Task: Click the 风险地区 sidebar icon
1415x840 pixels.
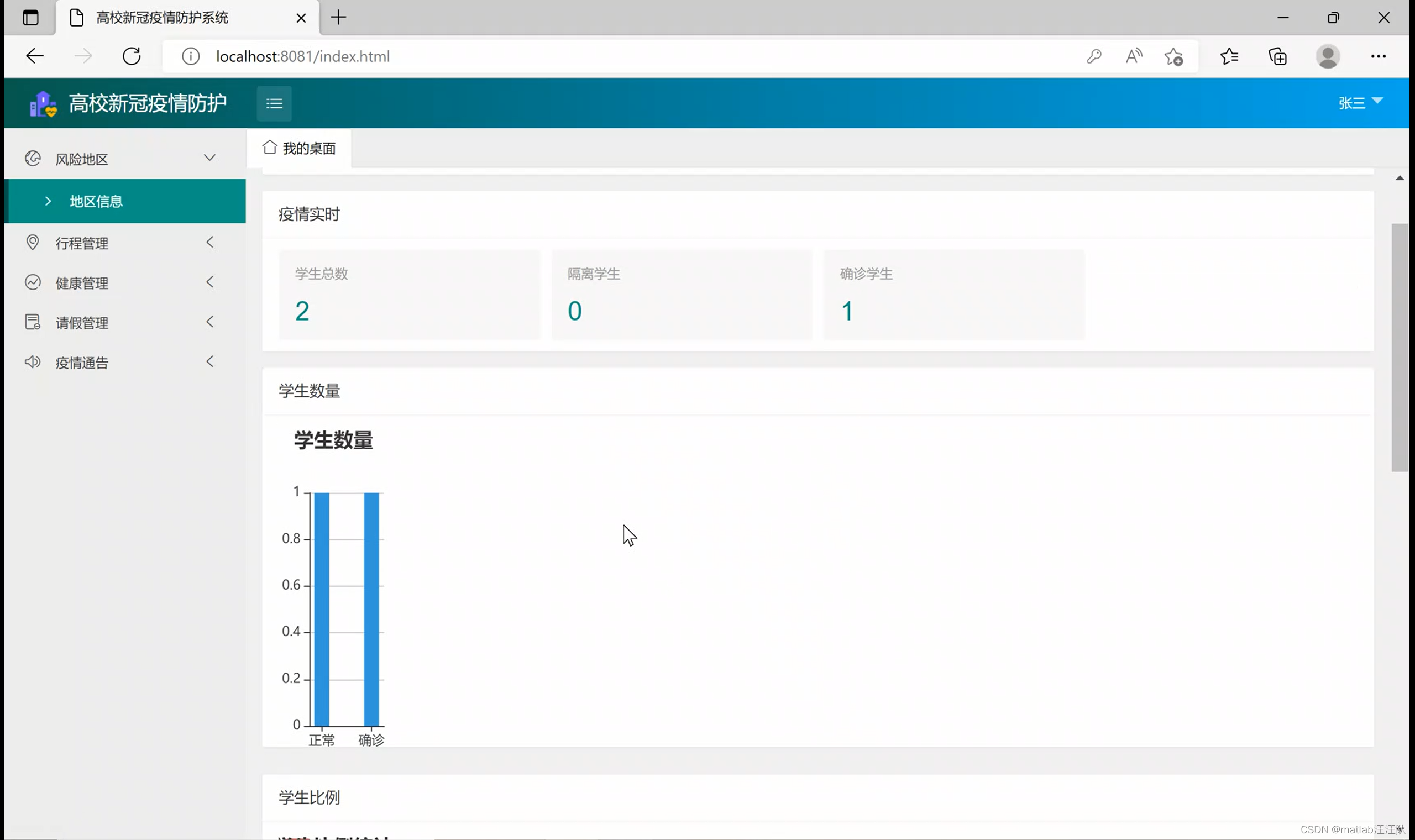Action: 33,159
